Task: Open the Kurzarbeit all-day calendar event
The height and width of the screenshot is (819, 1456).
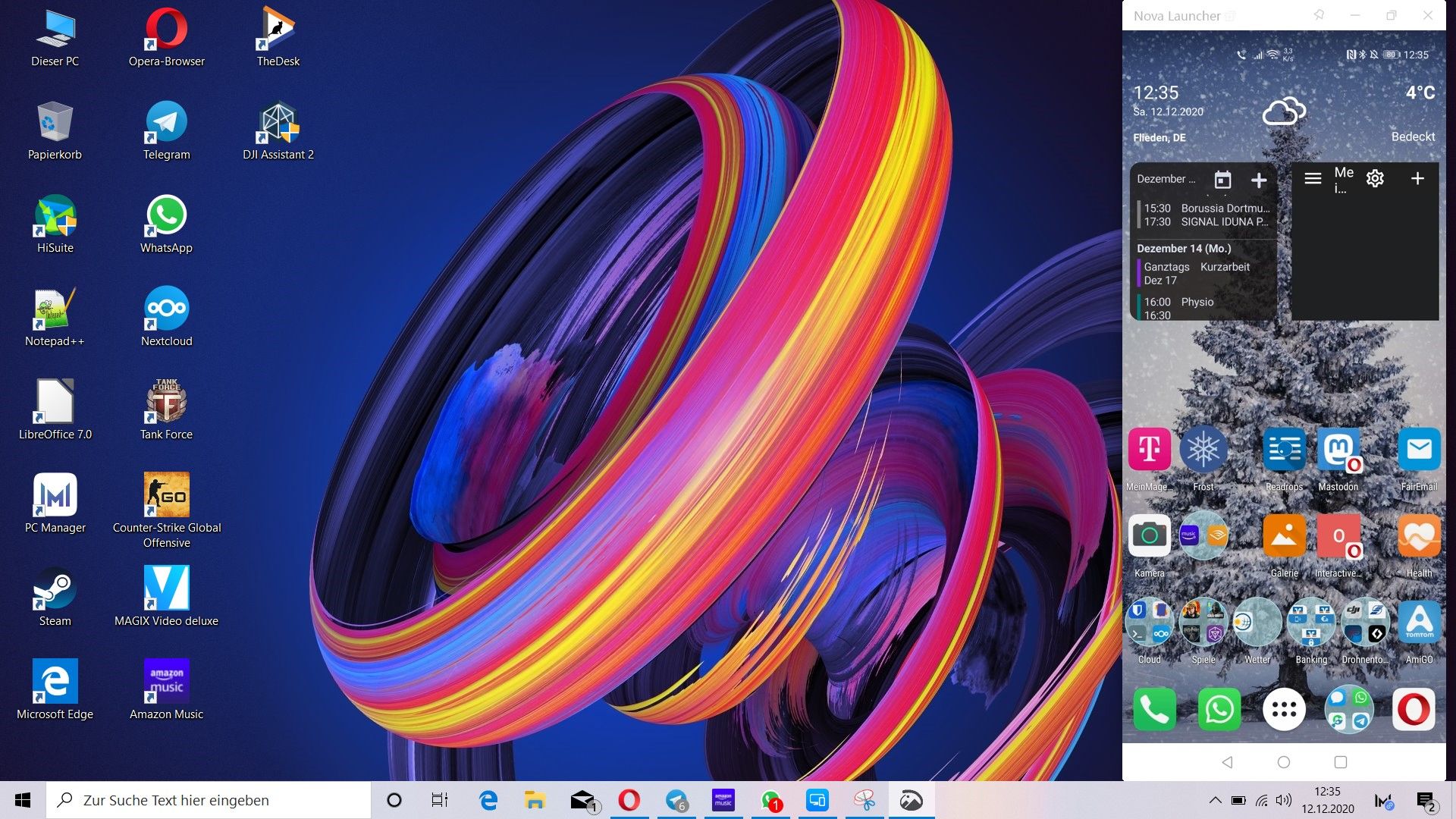Action: tap(1207, 273)
